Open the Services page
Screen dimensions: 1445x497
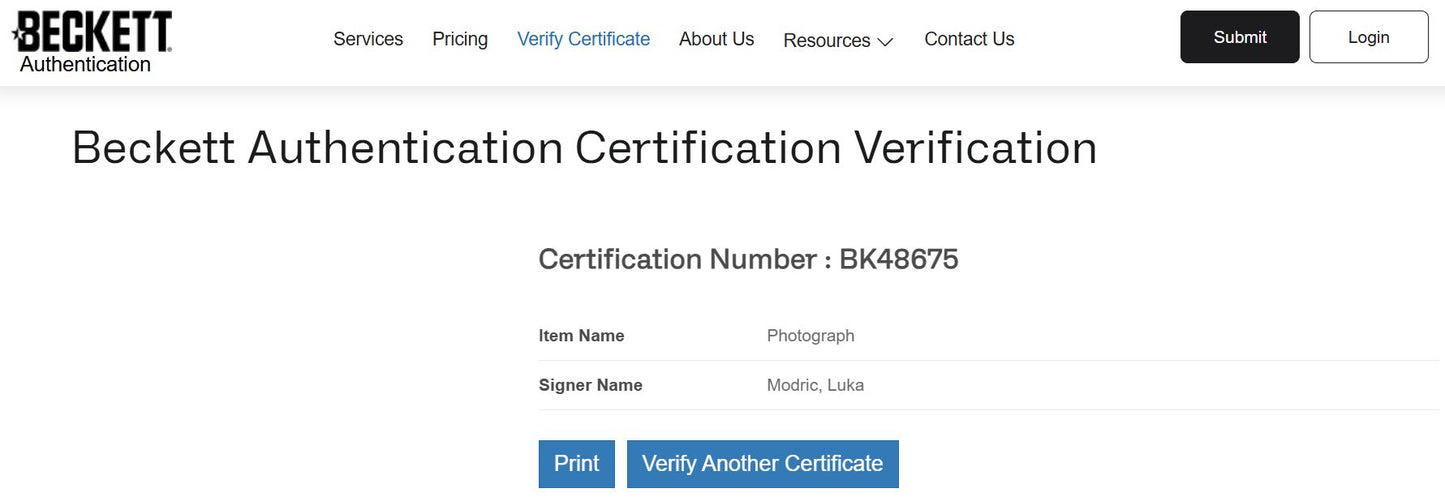(x=368, y=39)
